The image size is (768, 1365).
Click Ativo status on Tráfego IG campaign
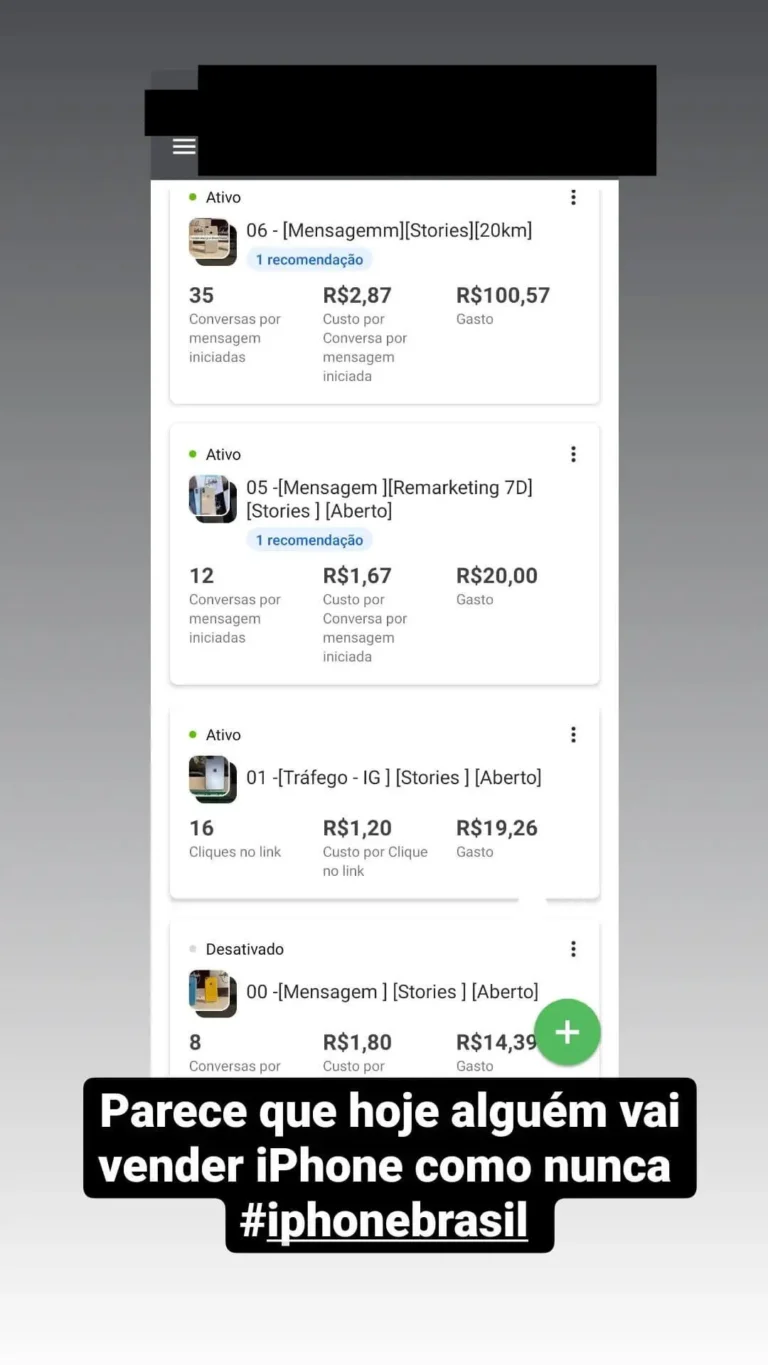coord(223,735)
